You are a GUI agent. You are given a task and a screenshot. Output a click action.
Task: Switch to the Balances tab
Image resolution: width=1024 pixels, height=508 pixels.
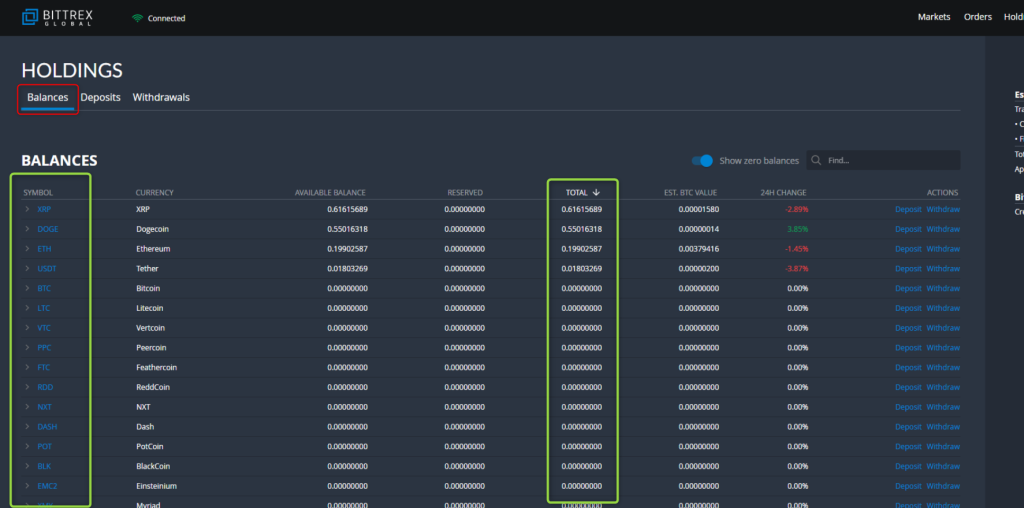point(48,97)
